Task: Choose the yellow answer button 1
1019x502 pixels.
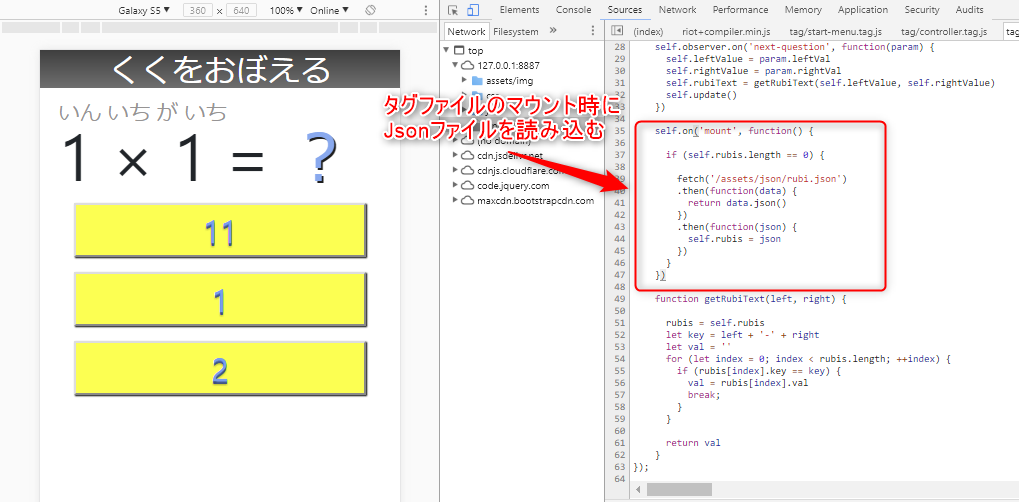Action: (x=220, y=300)
